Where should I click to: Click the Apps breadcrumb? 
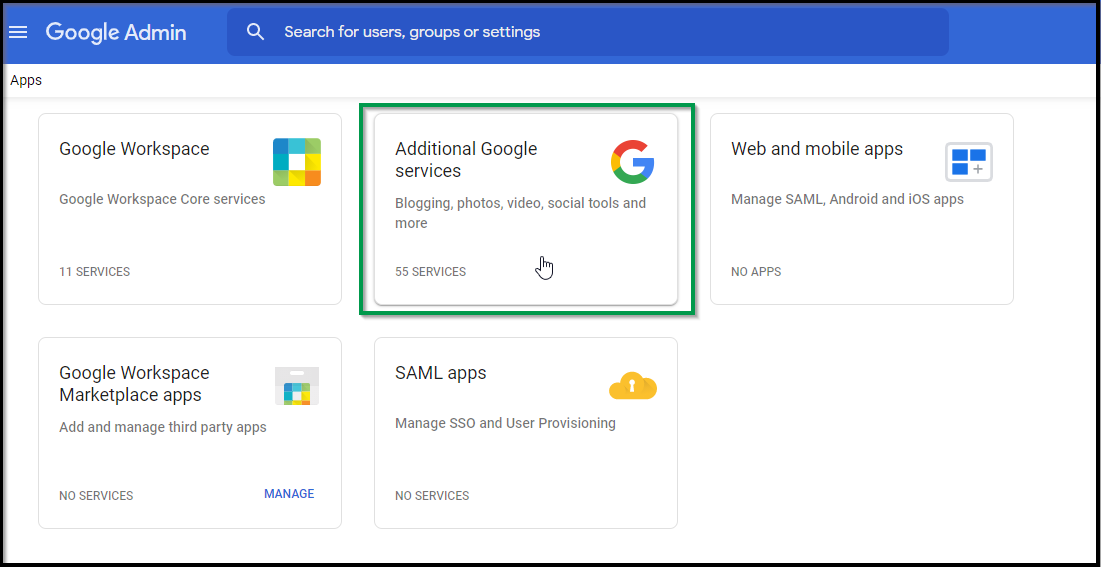[x=26, y=81]
